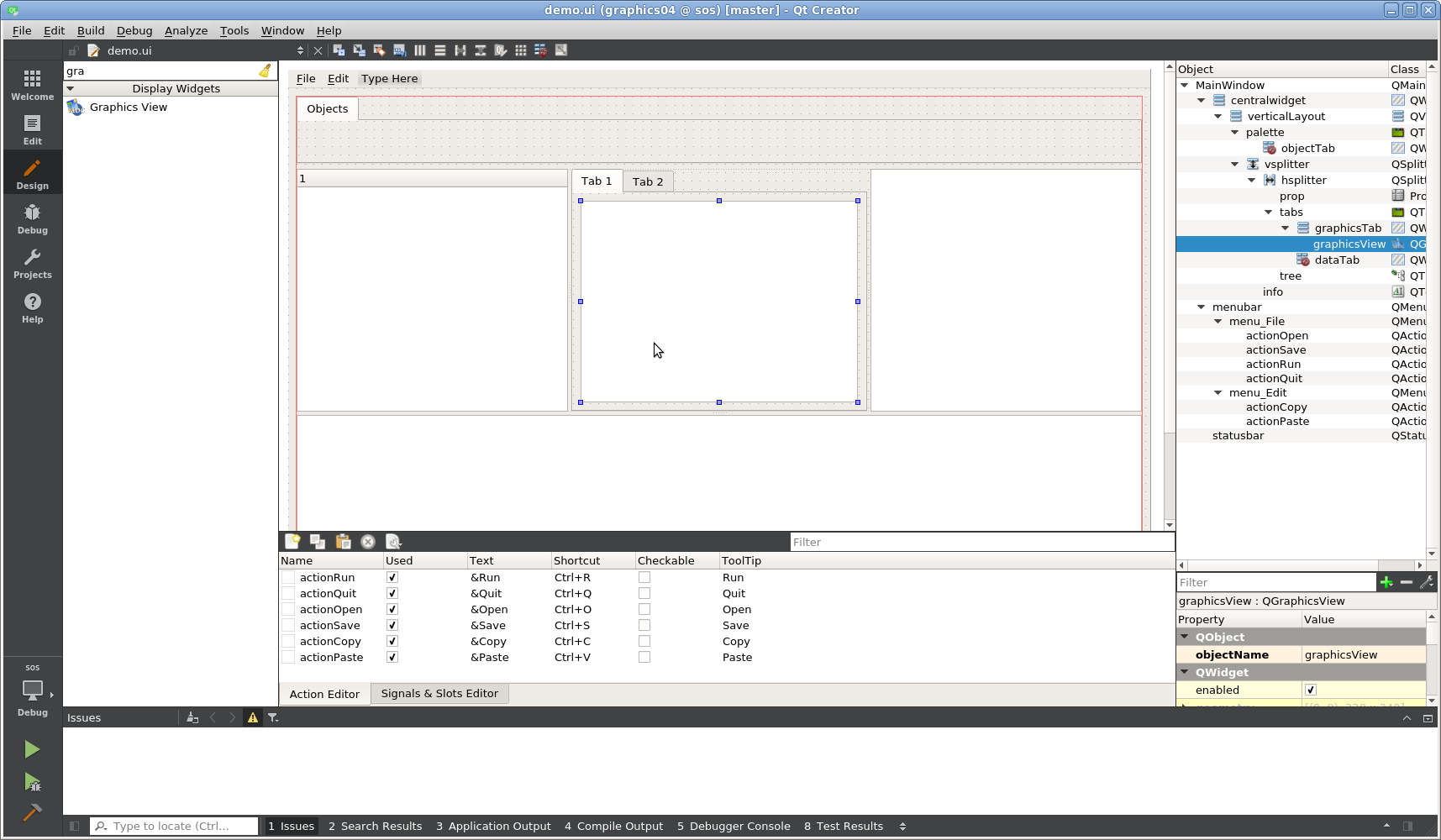1441x840 pixels.
Task: Click the Start Debugging run icon
Action: coord(32,782)
